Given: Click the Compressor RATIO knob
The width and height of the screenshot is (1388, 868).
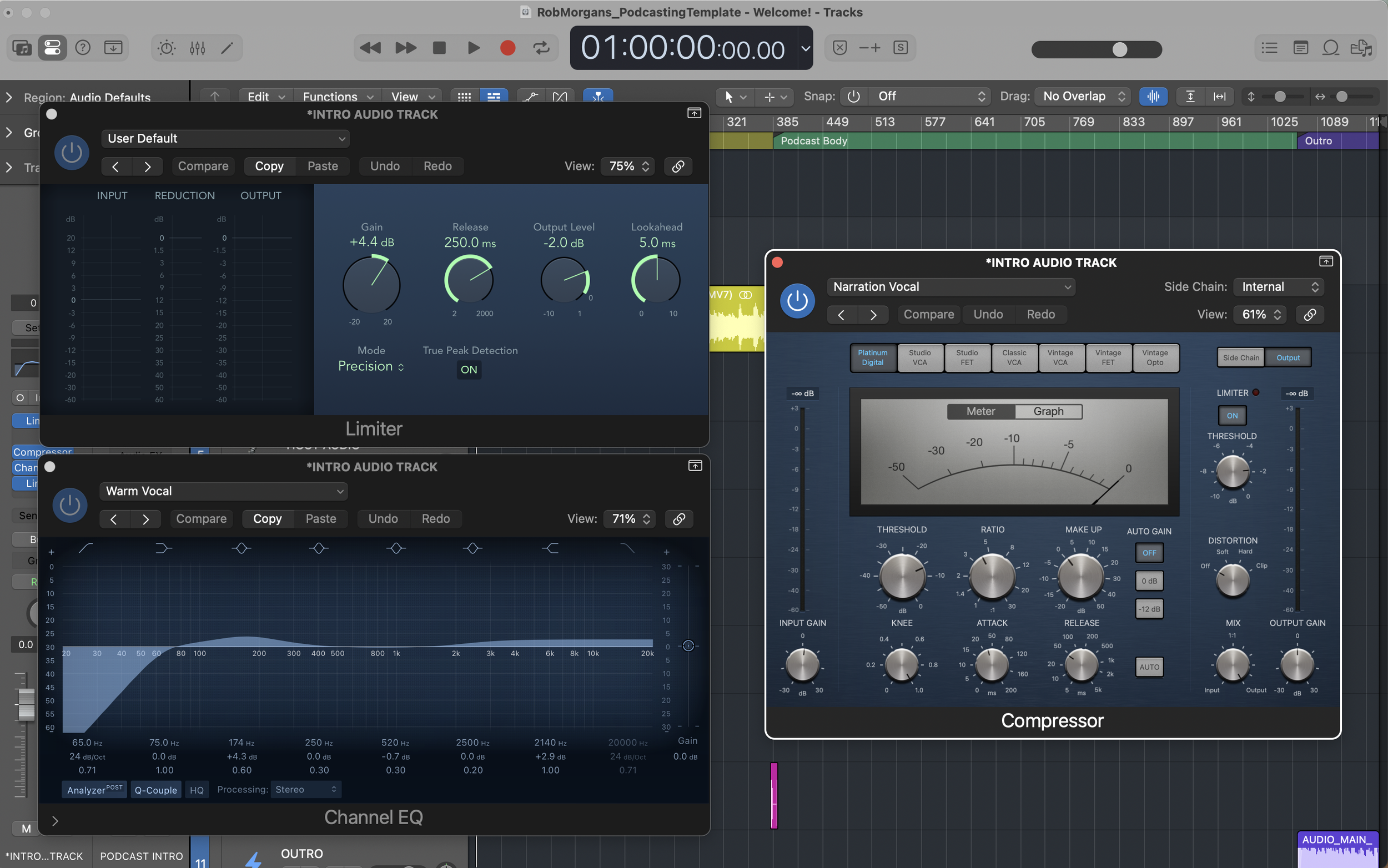Looking at the screenshot, I should click(992, 576).
